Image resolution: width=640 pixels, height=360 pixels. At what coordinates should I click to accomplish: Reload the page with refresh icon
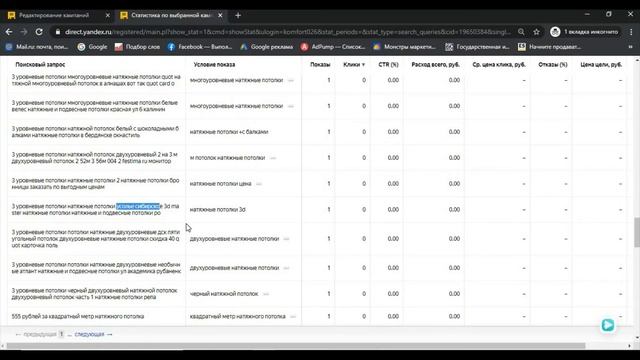click(x=39, y=32)
